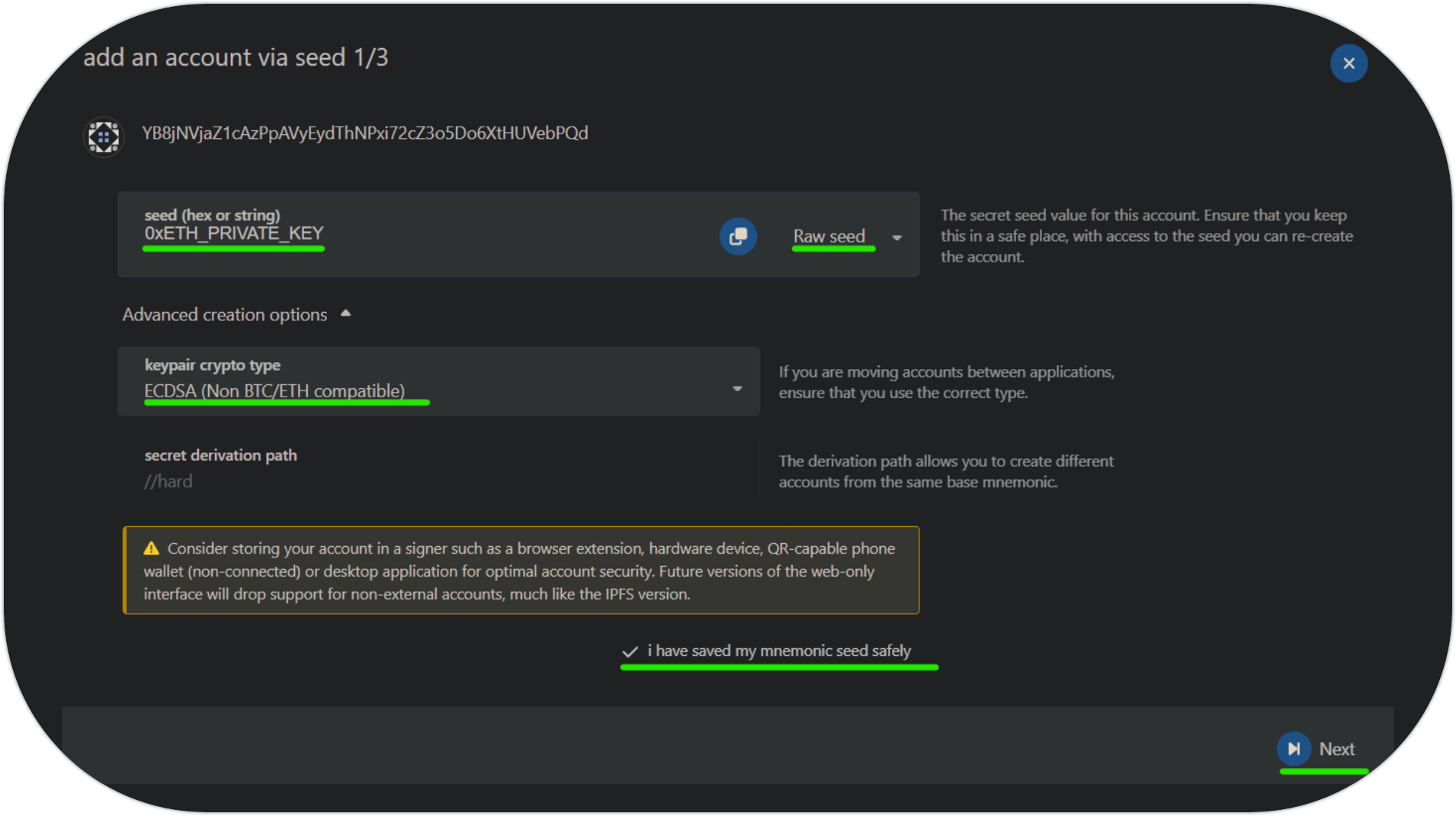Click the arrow next to Raw seed
Image resolution: width=1456 pixels, height=816 pixels.
(x=897, y=238)
